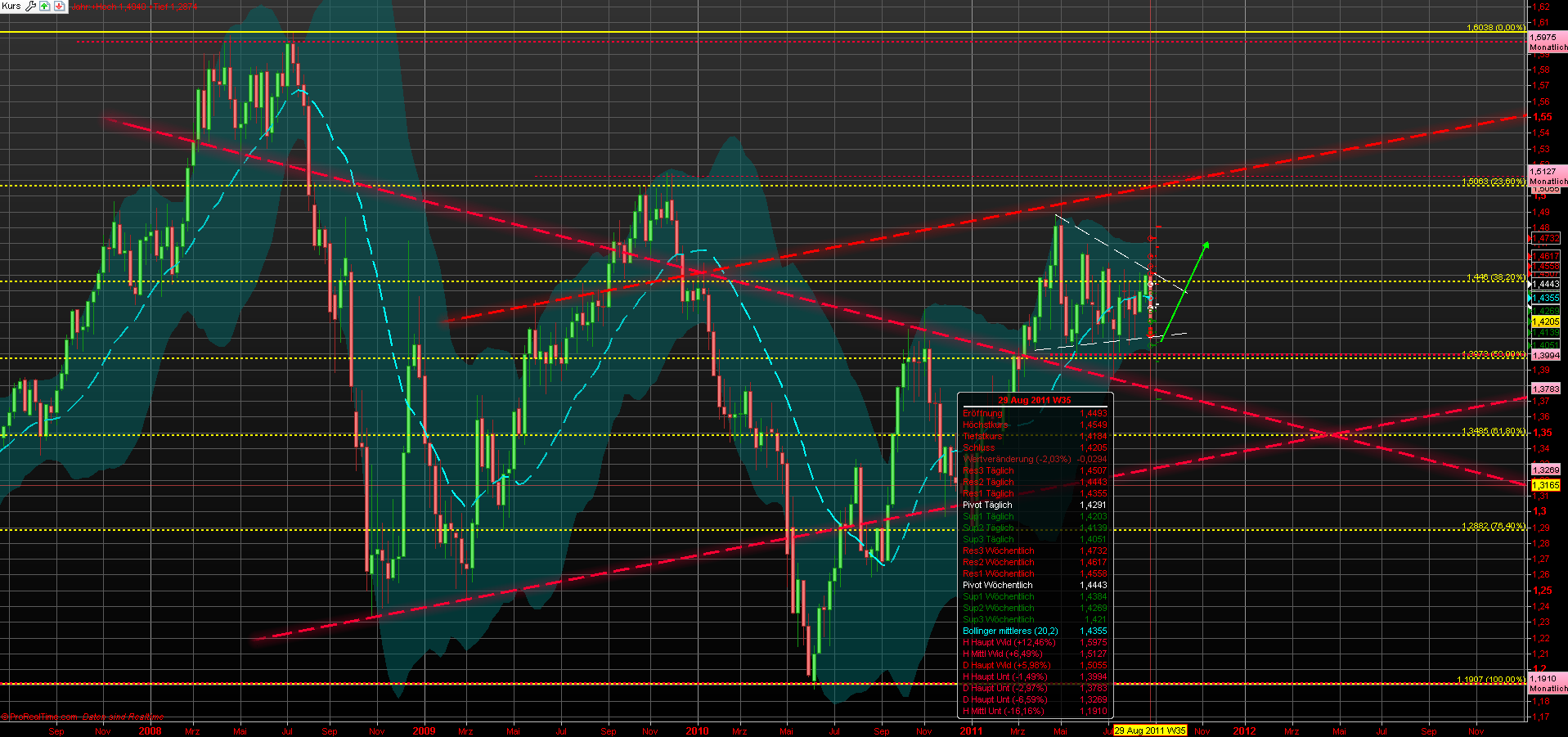Click the 1,5975 Monatlich level label
The height and width of the screenshot is (737, 1568).
(x=1546, y=41)
